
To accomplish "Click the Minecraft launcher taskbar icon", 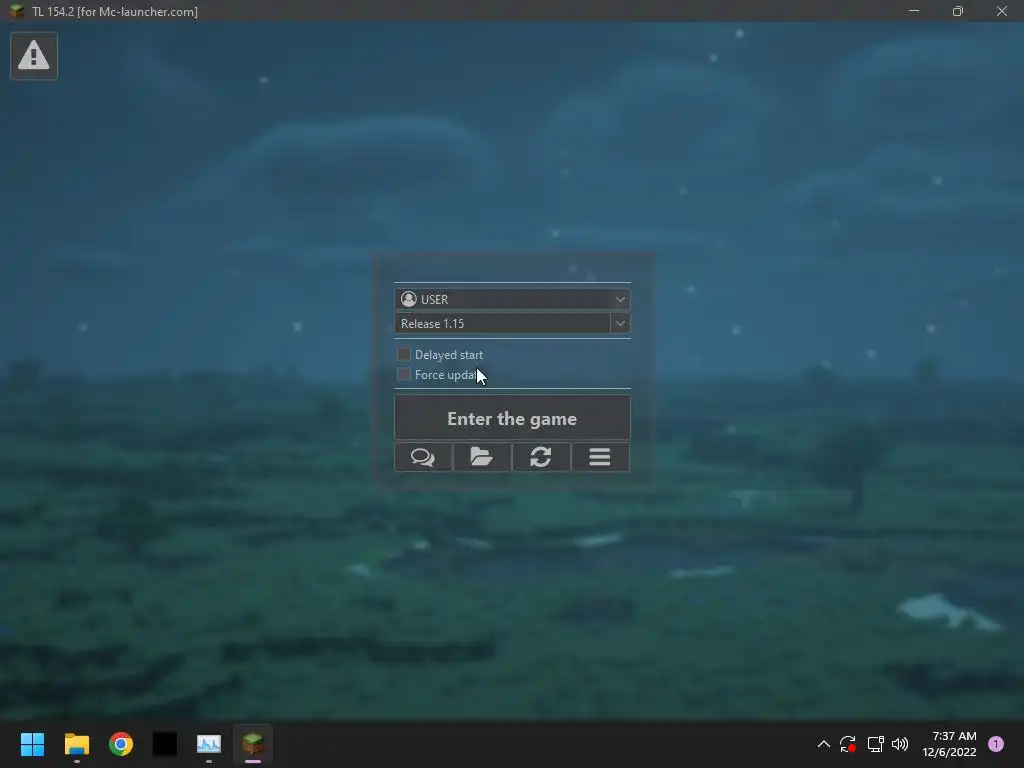I will pos(253,744).
